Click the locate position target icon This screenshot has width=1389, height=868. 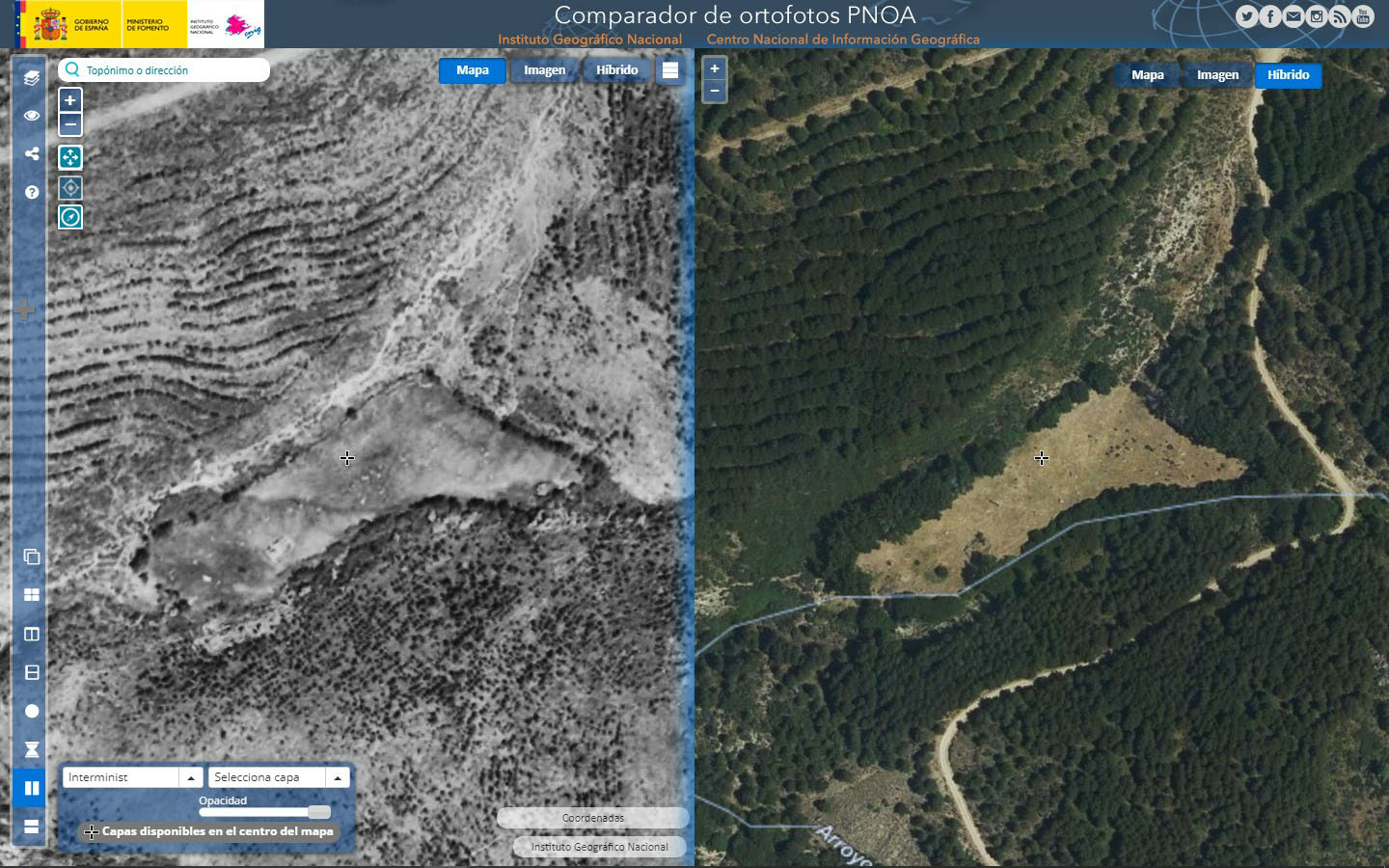click(x=70, y=187)
